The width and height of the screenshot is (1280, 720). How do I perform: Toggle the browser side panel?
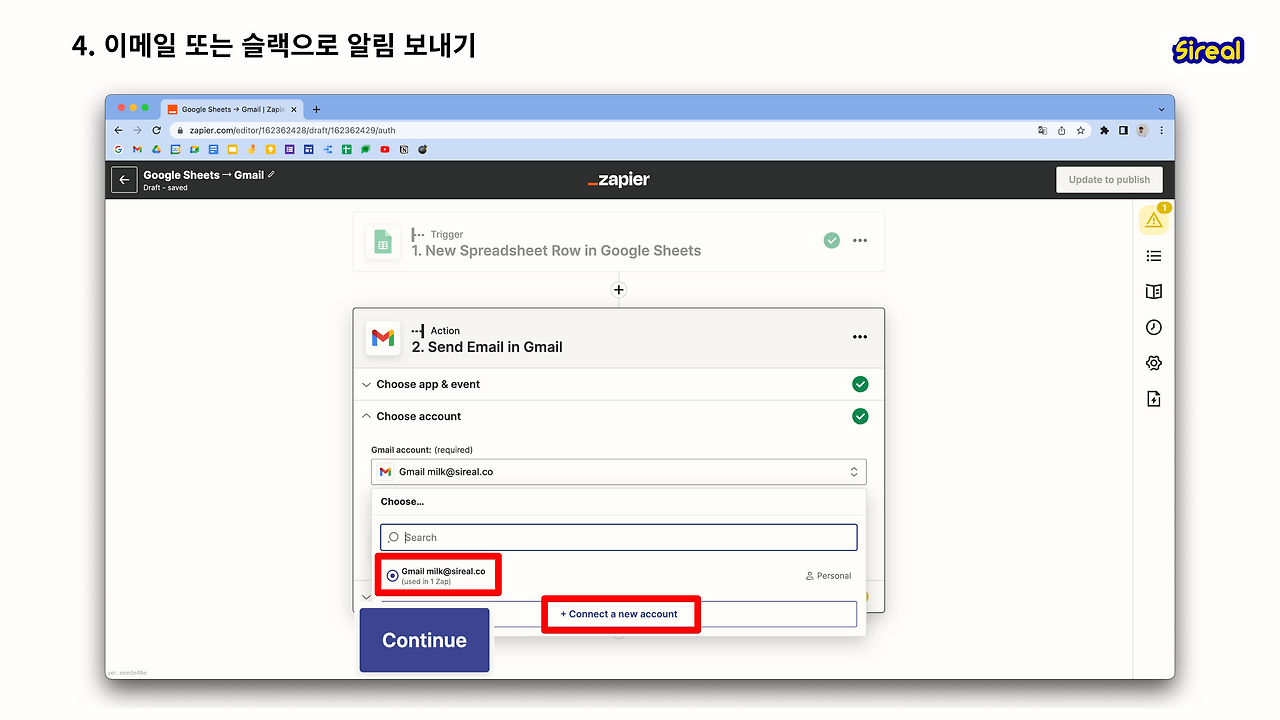[x=1123, y=130]
